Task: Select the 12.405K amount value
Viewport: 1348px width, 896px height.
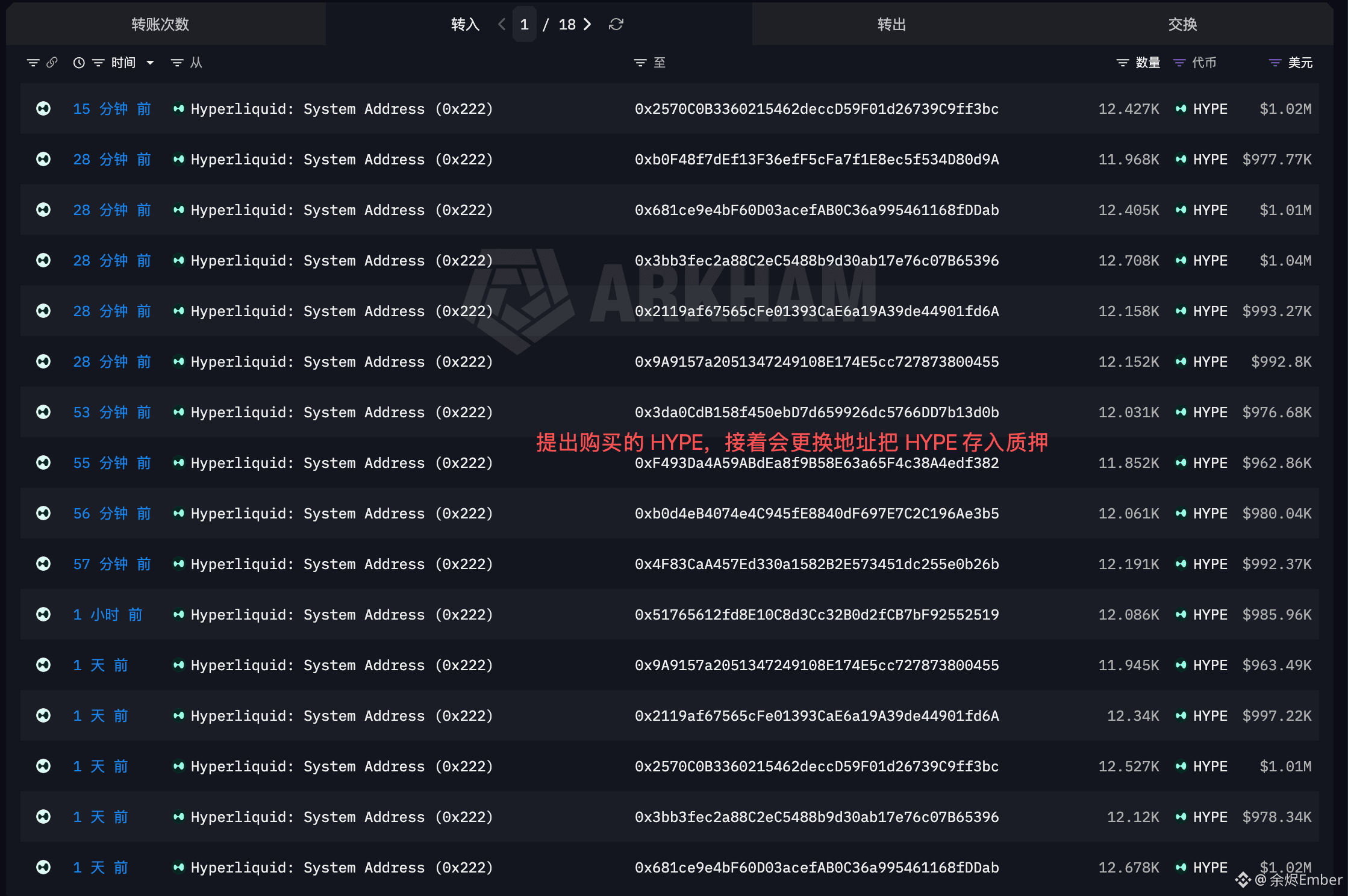Action: (x=1129, y=210)
